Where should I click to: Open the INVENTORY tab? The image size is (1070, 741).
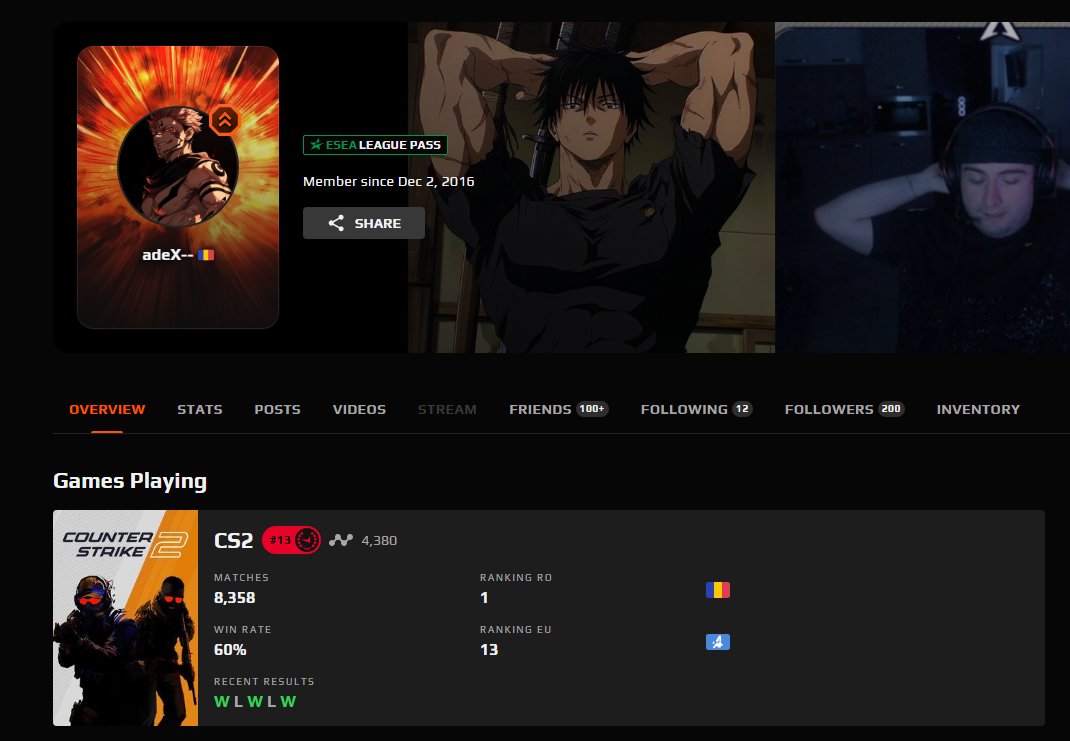tap(978, 409)
